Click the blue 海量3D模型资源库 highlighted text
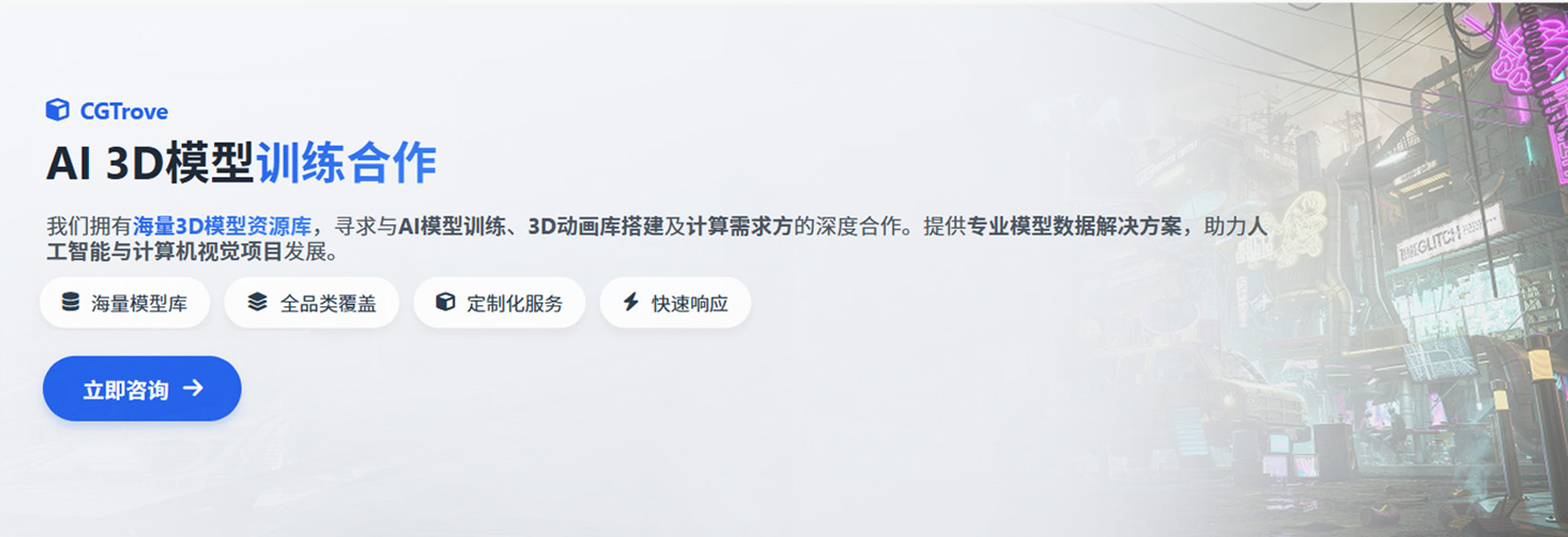The height and width of the screenshot is (537, 1568). click(x=222, y=226)
